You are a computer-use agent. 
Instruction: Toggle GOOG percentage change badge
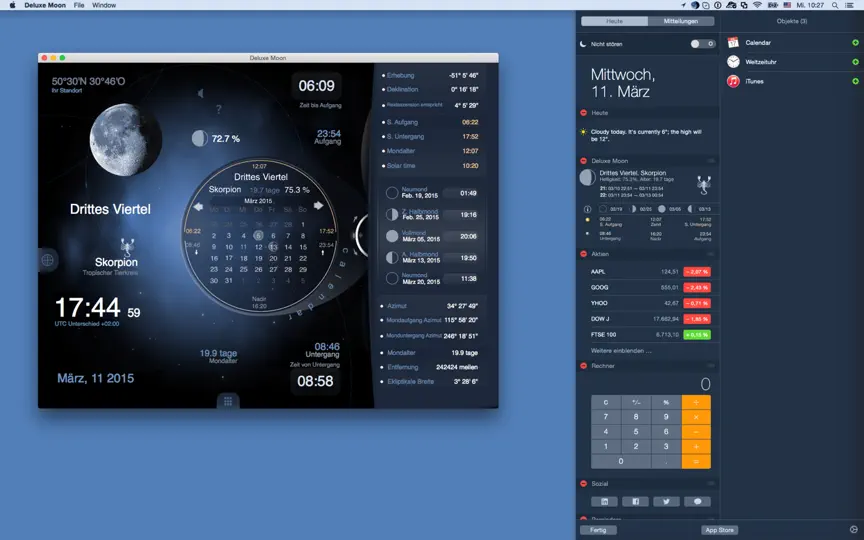(696, 288)
